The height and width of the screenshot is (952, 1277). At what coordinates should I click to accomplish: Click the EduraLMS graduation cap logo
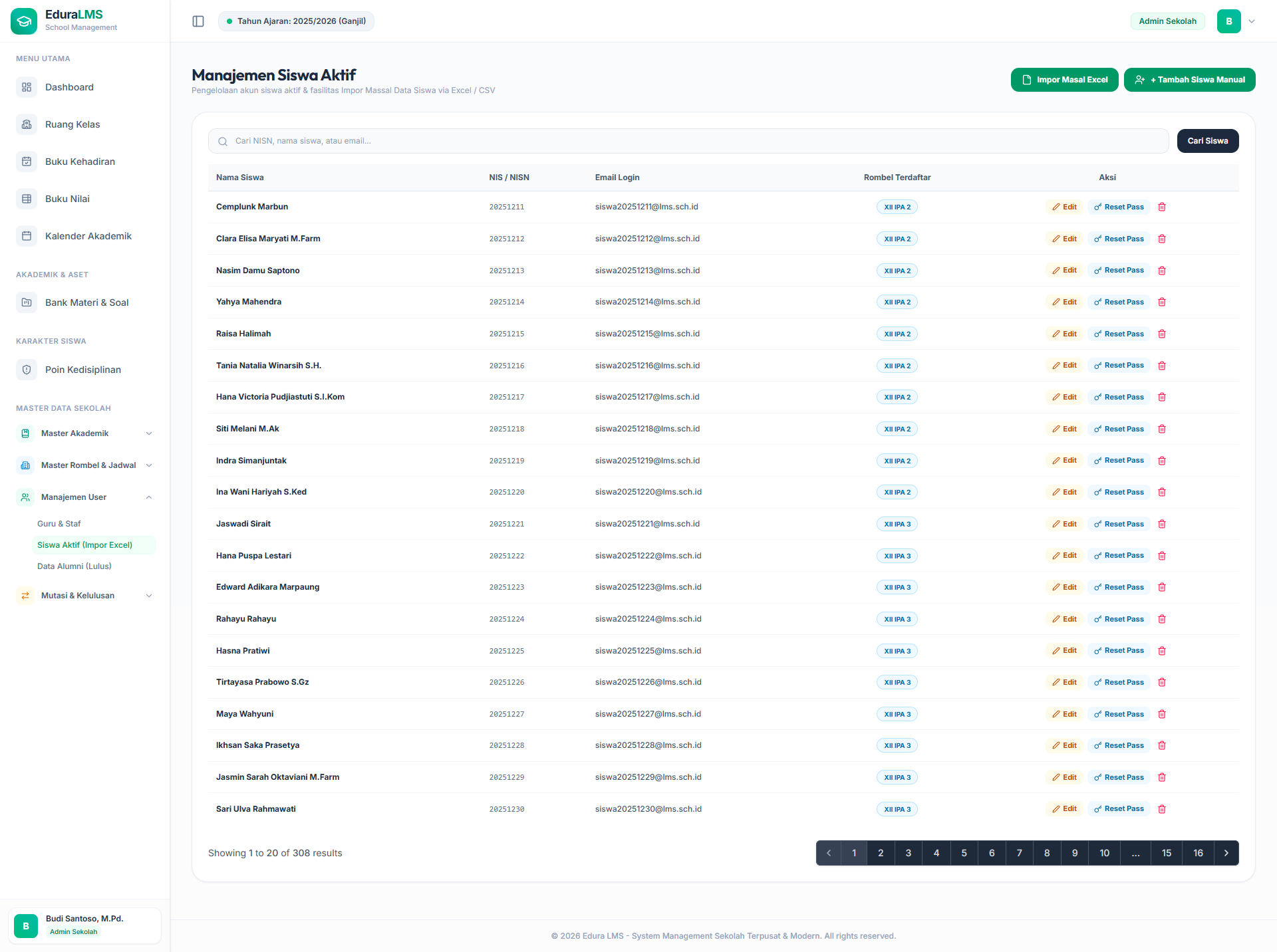coord(24,21)
